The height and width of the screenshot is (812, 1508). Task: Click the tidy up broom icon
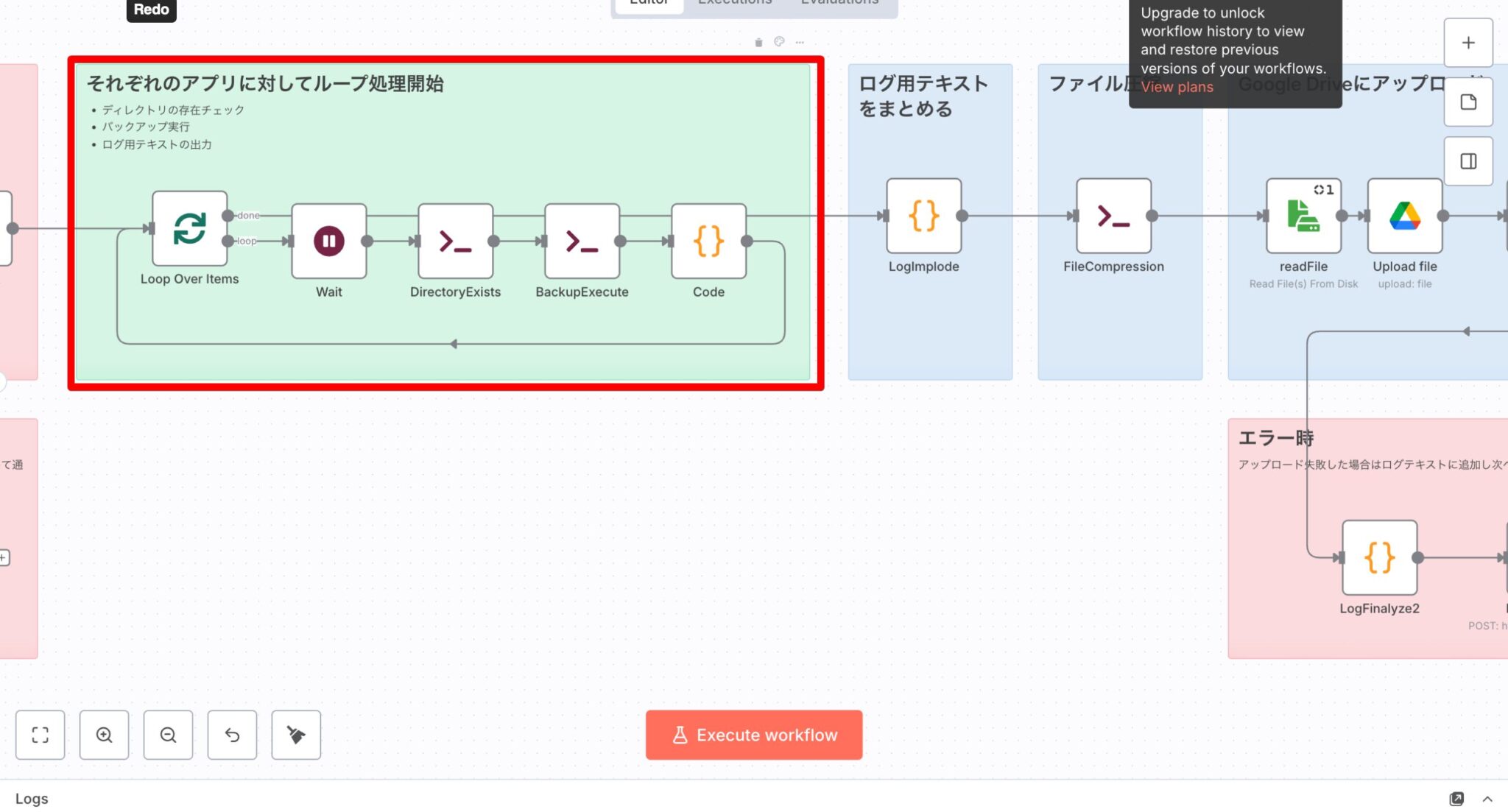296,735
